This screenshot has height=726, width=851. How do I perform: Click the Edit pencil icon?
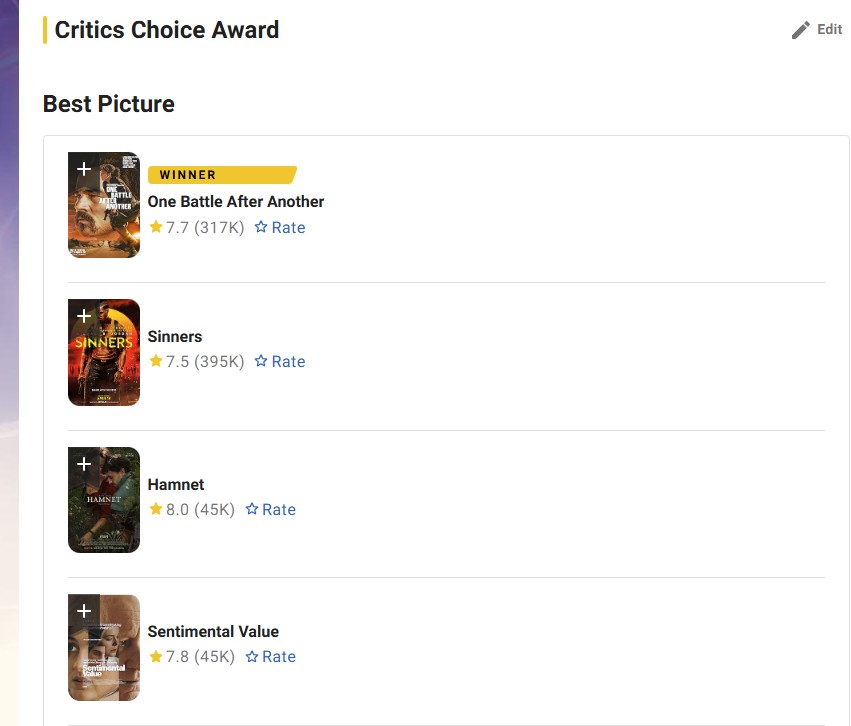[801, 30]
